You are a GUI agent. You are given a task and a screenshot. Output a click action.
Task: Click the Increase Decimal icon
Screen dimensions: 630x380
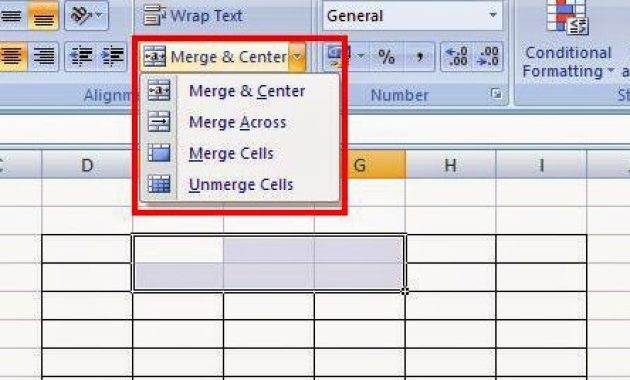(457, 57)
